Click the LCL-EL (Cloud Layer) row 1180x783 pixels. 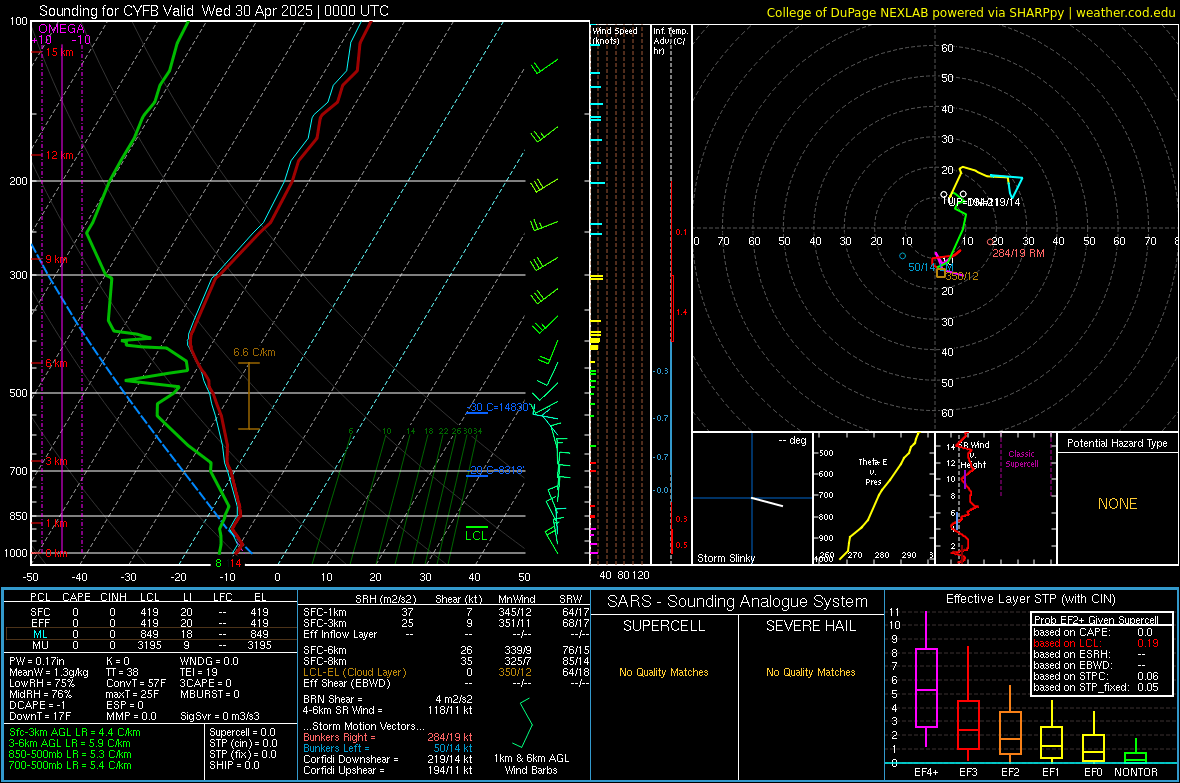coord(446,672)
